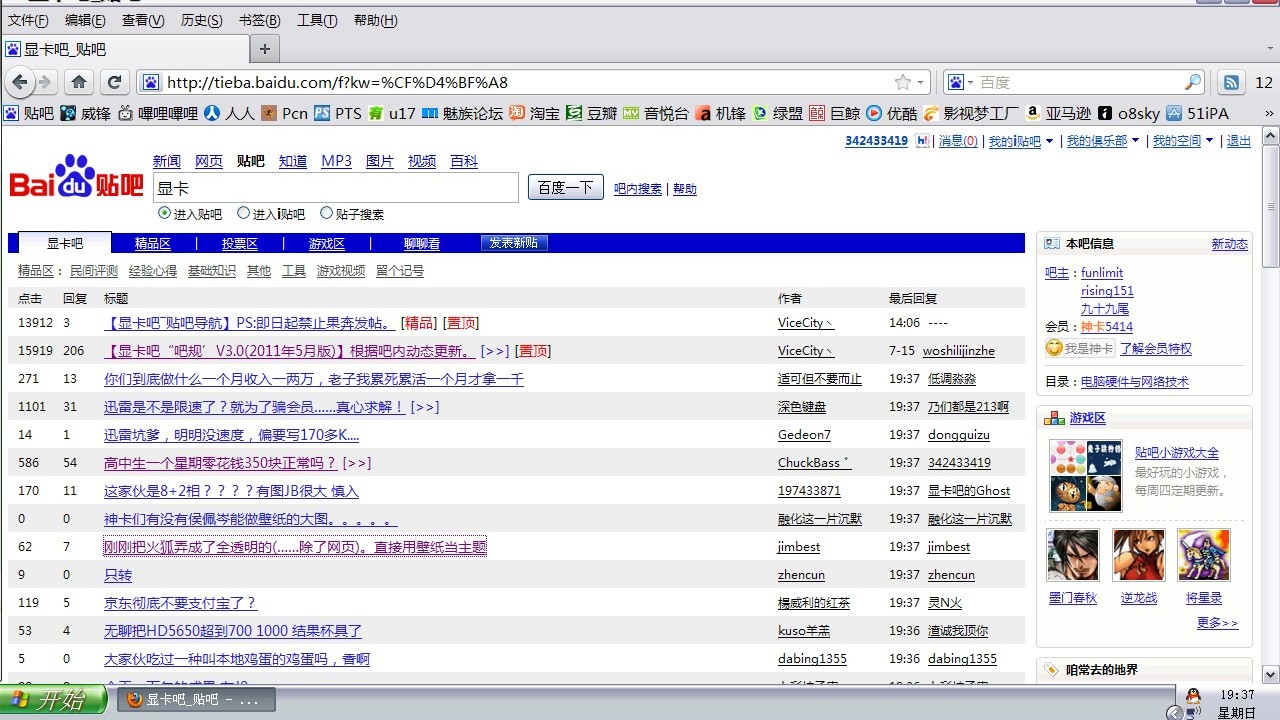Image resolution: width=1280 pixels, height=720 pixels.
Task: Switch to the 精品区 tab
Action: click(153, 243)
